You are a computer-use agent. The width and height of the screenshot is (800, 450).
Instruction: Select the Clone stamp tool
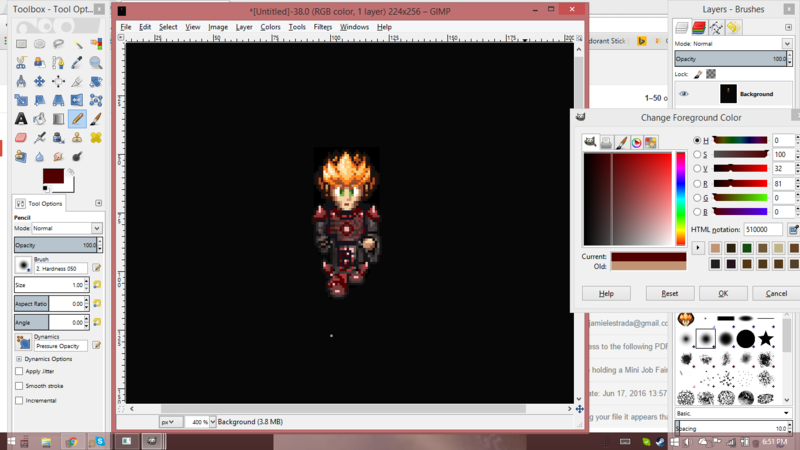77,138
